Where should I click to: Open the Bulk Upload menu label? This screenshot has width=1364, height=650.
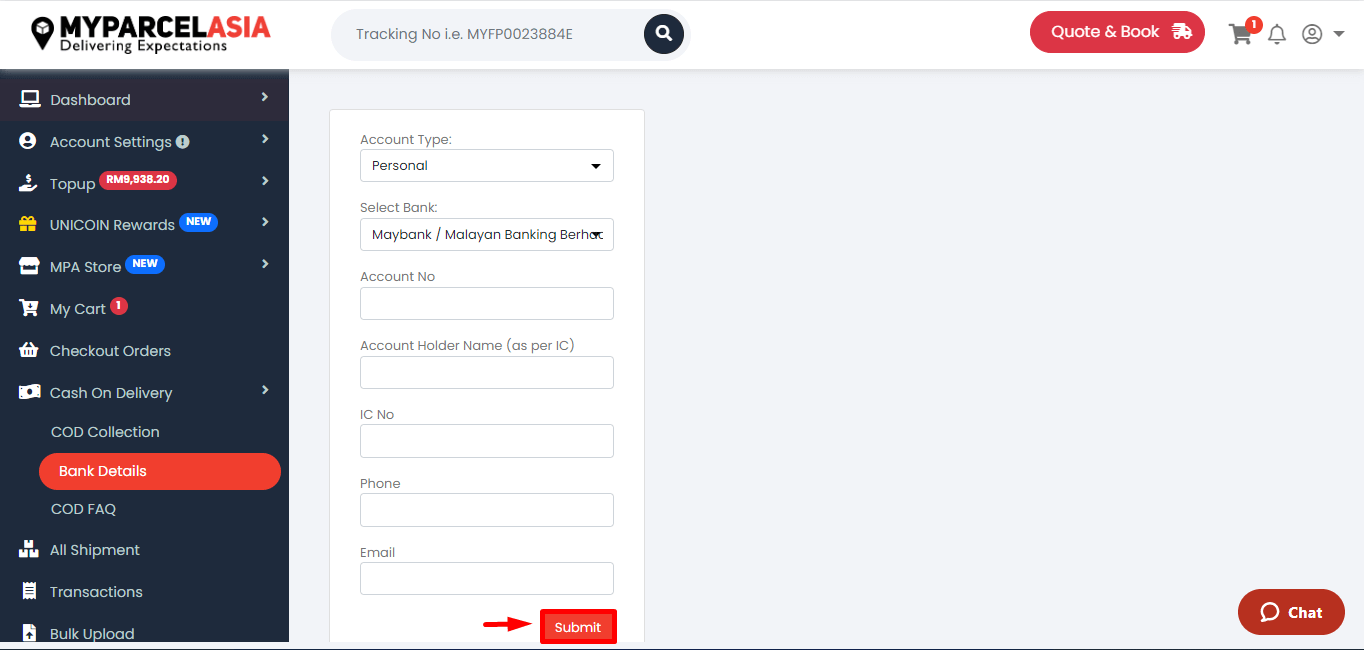click(92, 634)
